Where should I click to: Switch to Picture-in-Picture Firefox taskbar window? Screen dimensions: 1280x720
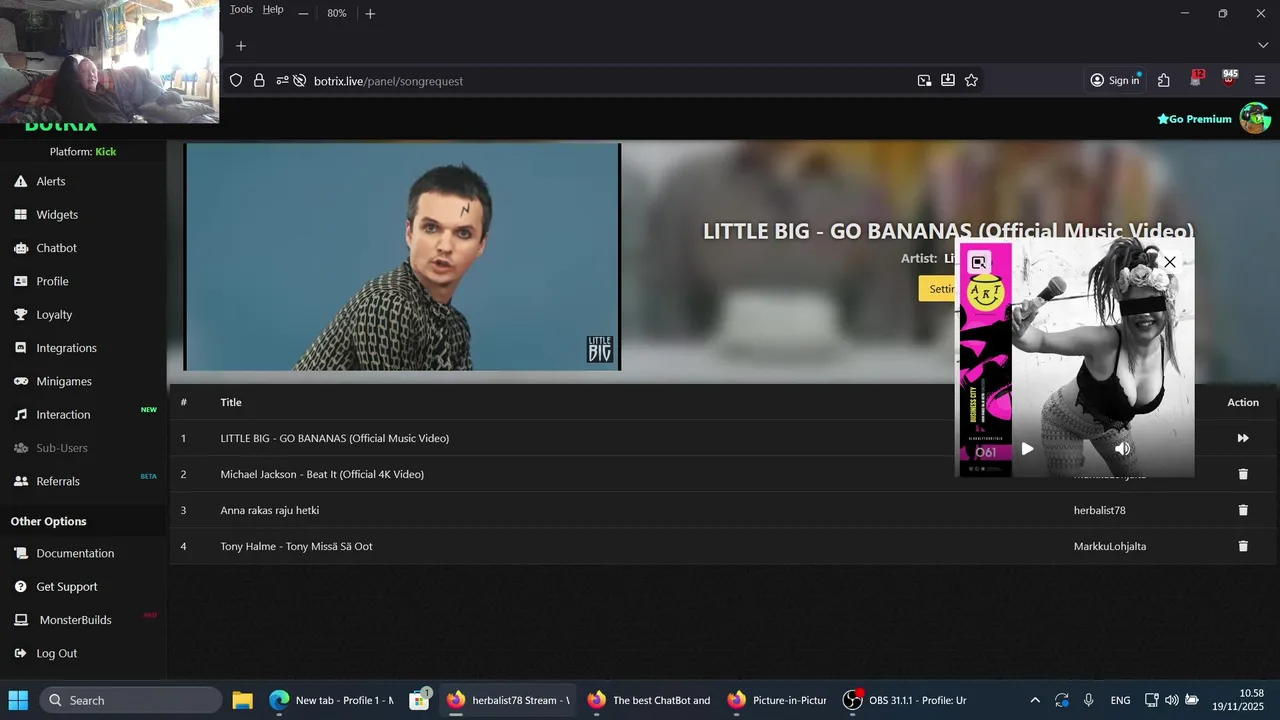click(x=777, y=700)
